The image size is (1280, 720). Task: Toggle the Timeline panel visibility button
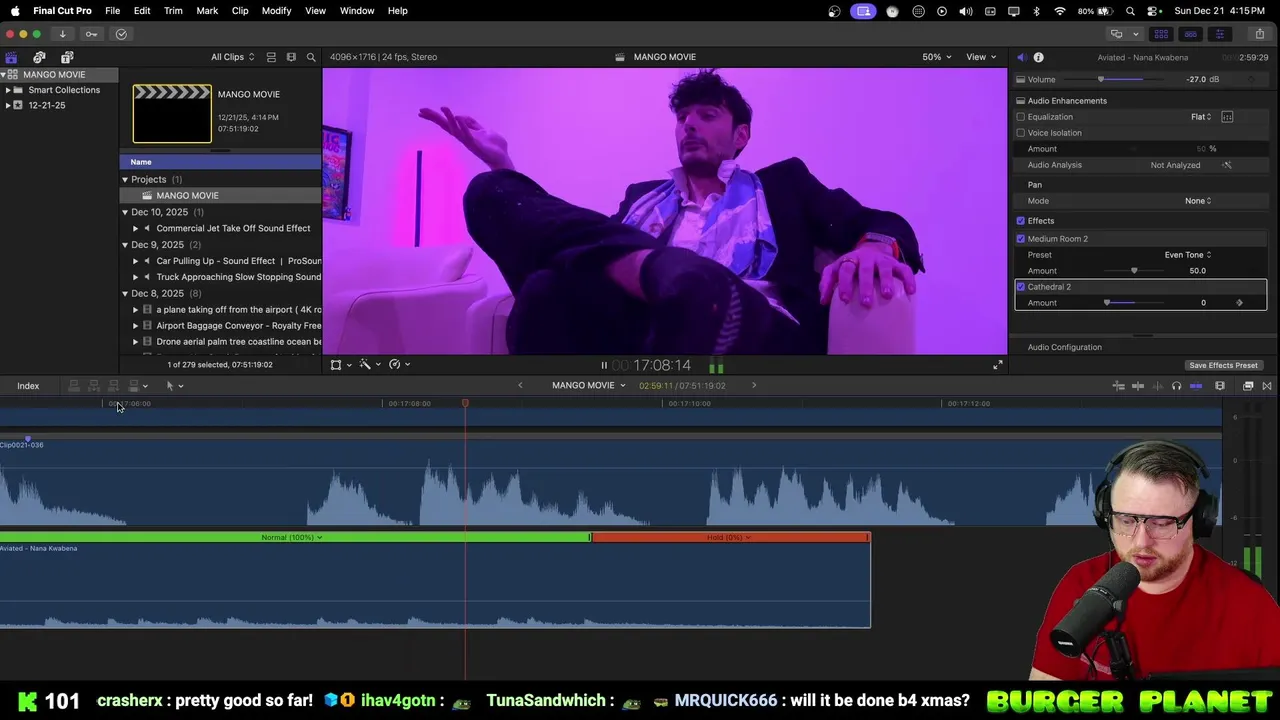(1190, 34)
